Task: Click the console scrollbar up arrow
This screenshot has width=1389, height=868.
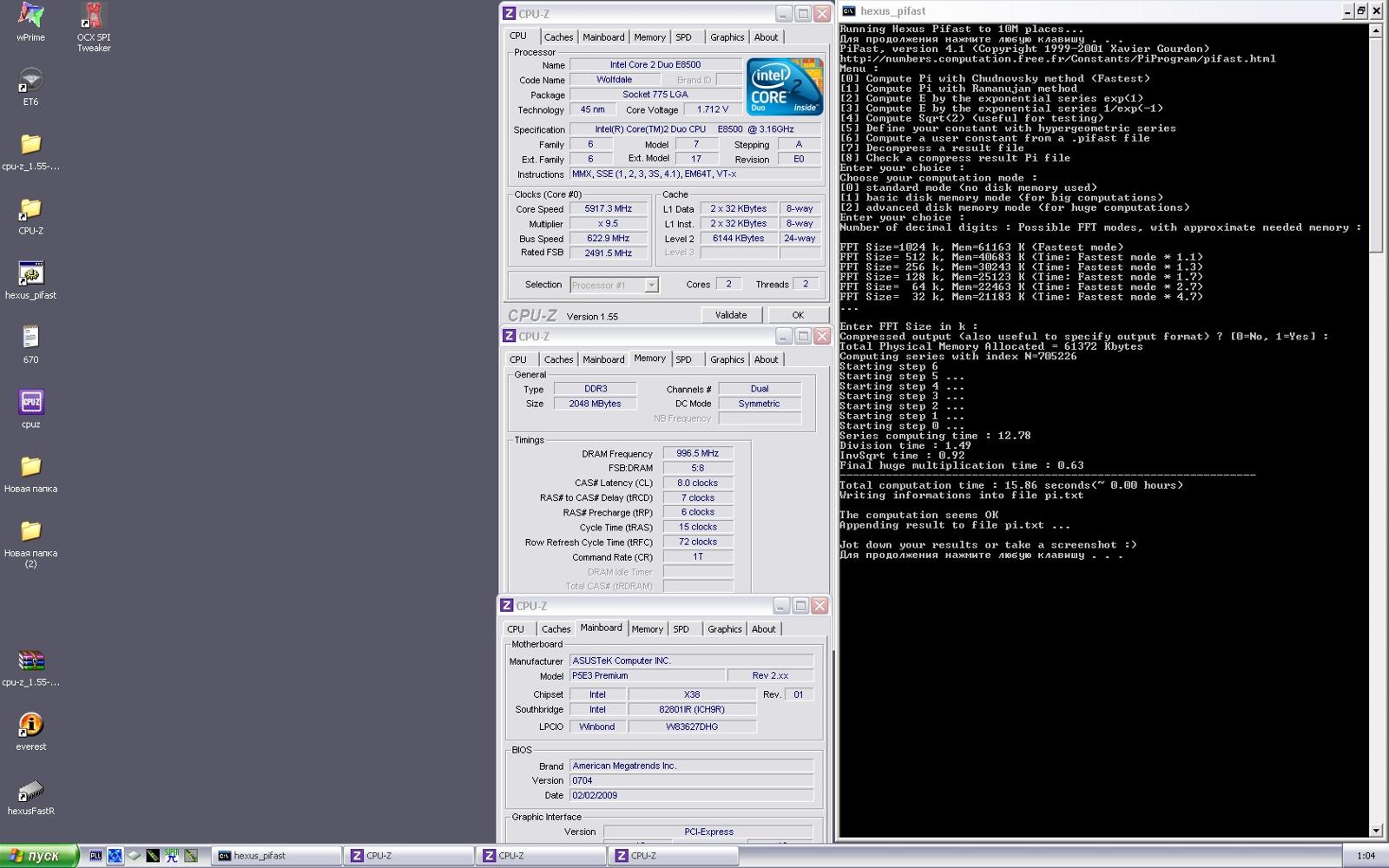Action: [x=1376, y=30]
